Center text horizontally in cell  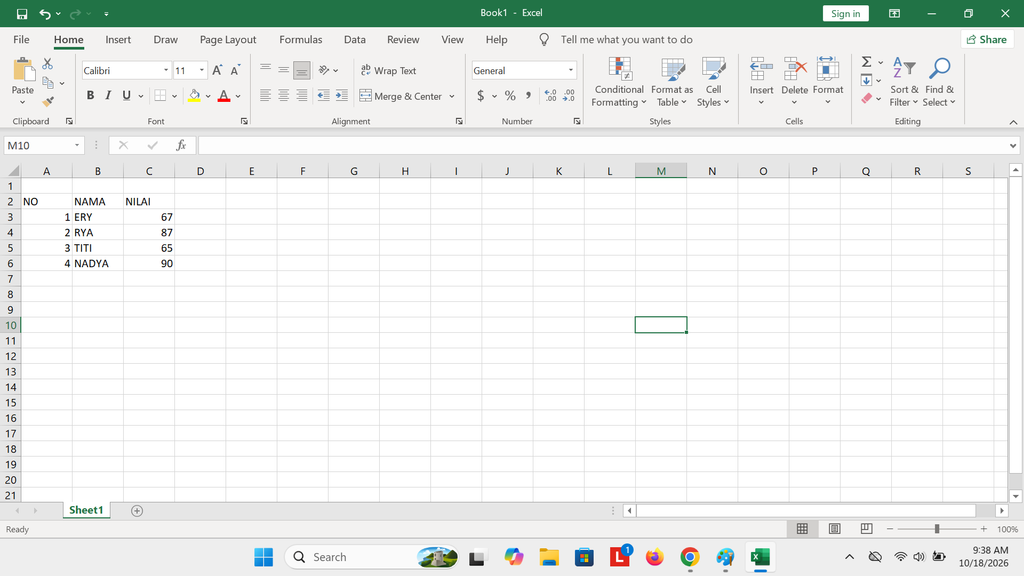click(x=283, y=96)
